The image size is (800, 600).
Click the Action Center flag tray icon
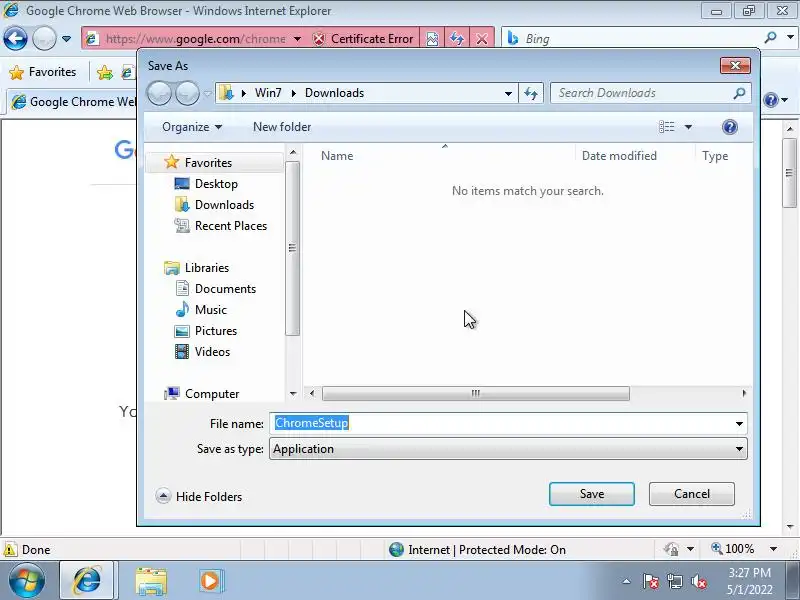click(x=651, y=581)
